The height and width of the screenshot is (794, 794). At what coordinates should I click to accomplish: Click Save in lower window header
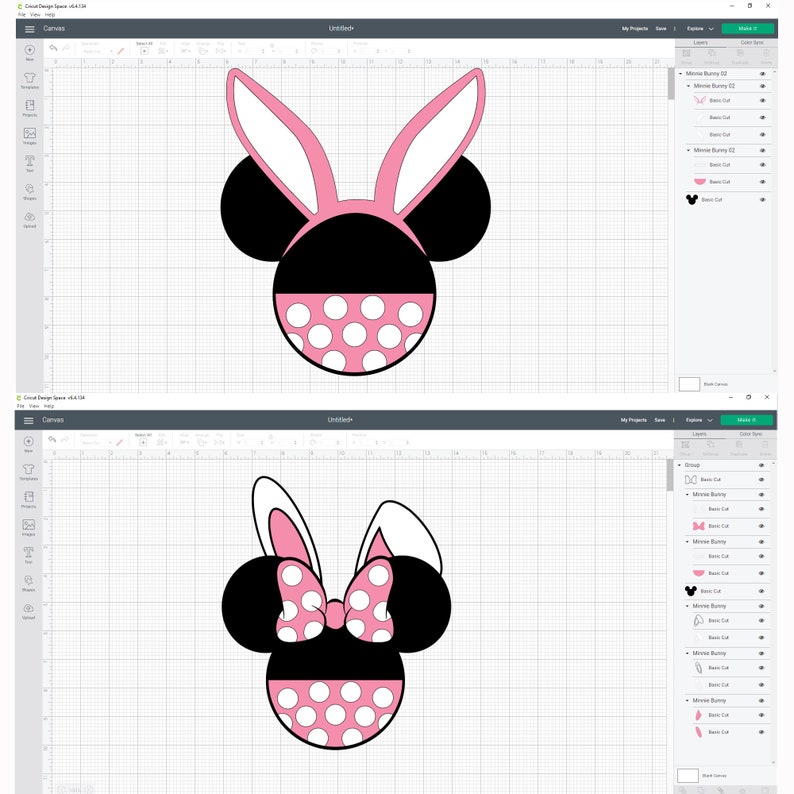click(x=660, y=420)
